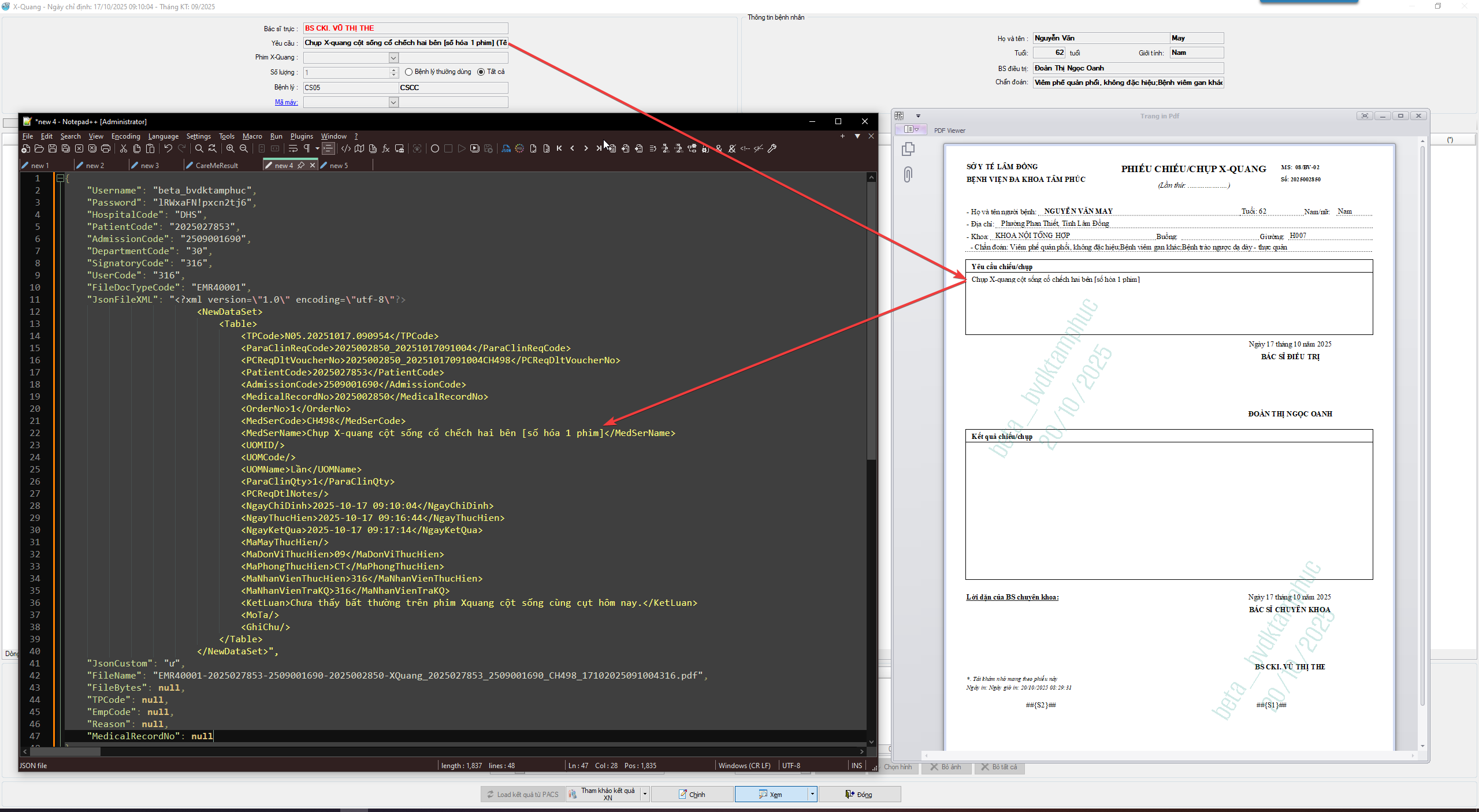The height and width of the screenshot is (812, 1479).
Task: Click the Print icon in Notepad++ toolbar
Action: pos(106,148)
